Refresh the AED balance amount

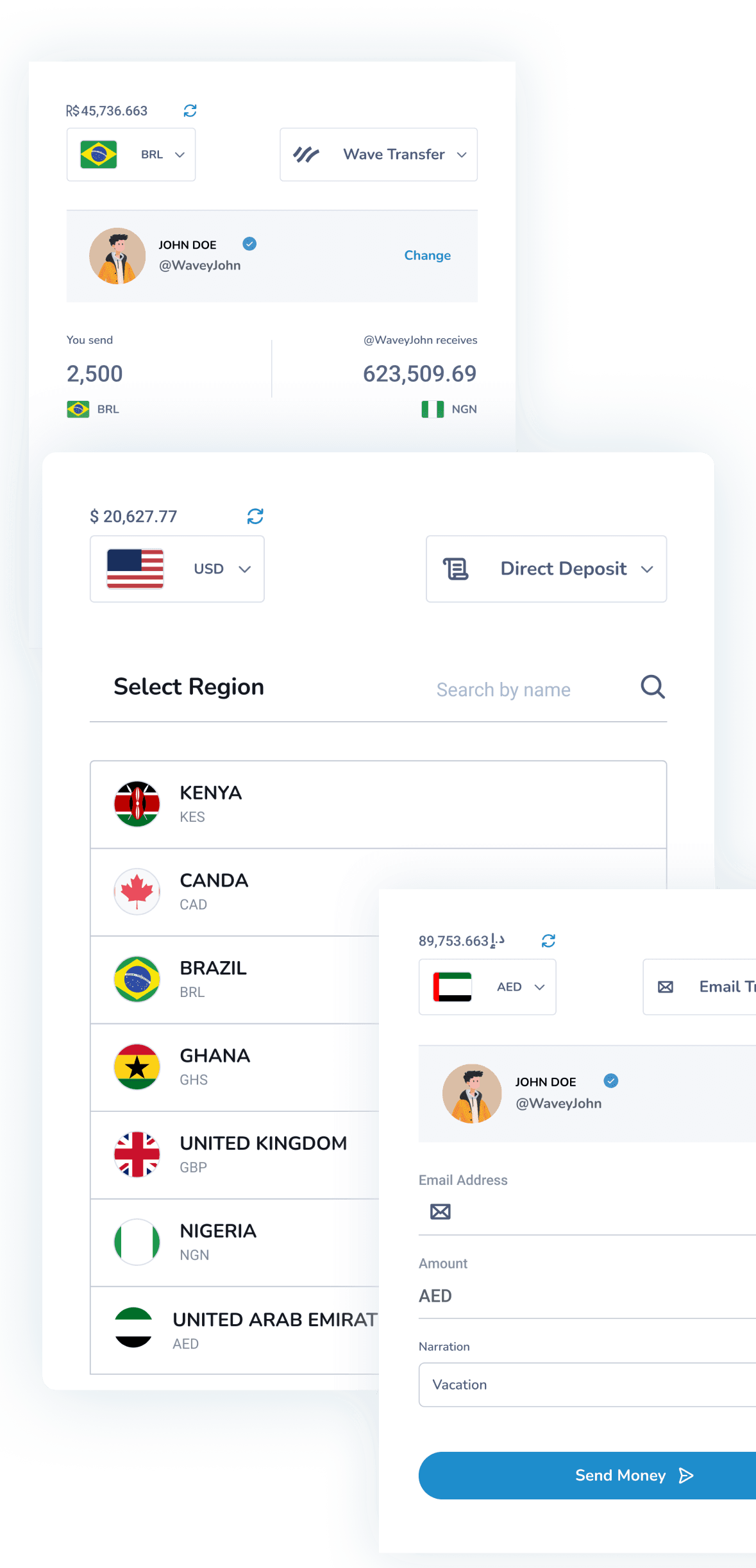coord(548,941)
